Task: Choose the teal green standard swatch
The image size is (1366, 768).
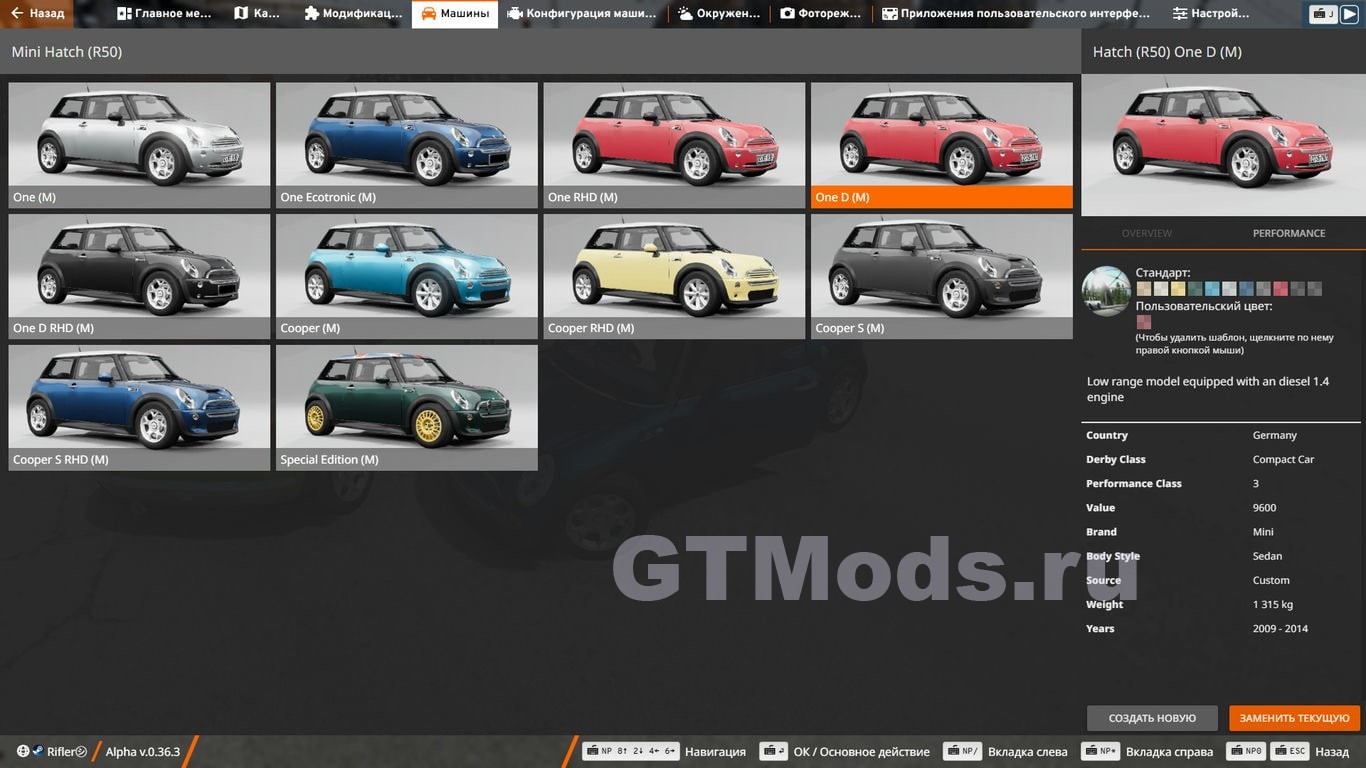Action: coord(1195,289)
